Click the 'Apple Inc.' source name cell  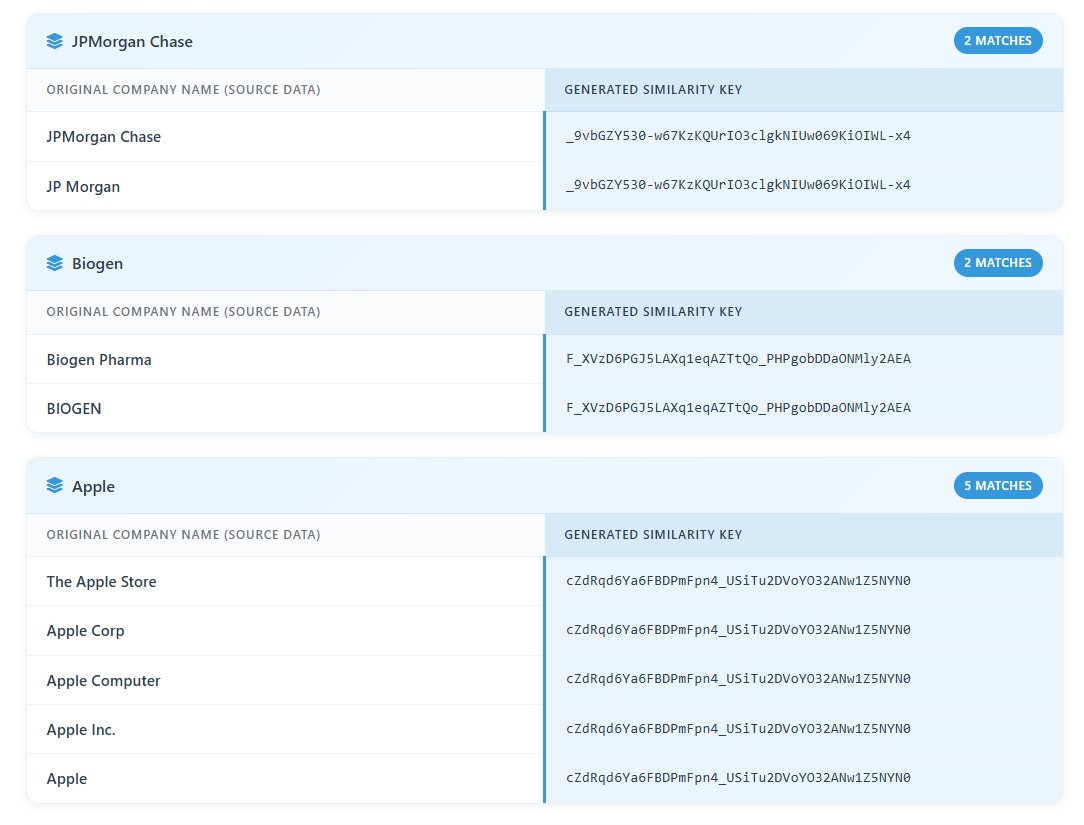click(286, 730)
